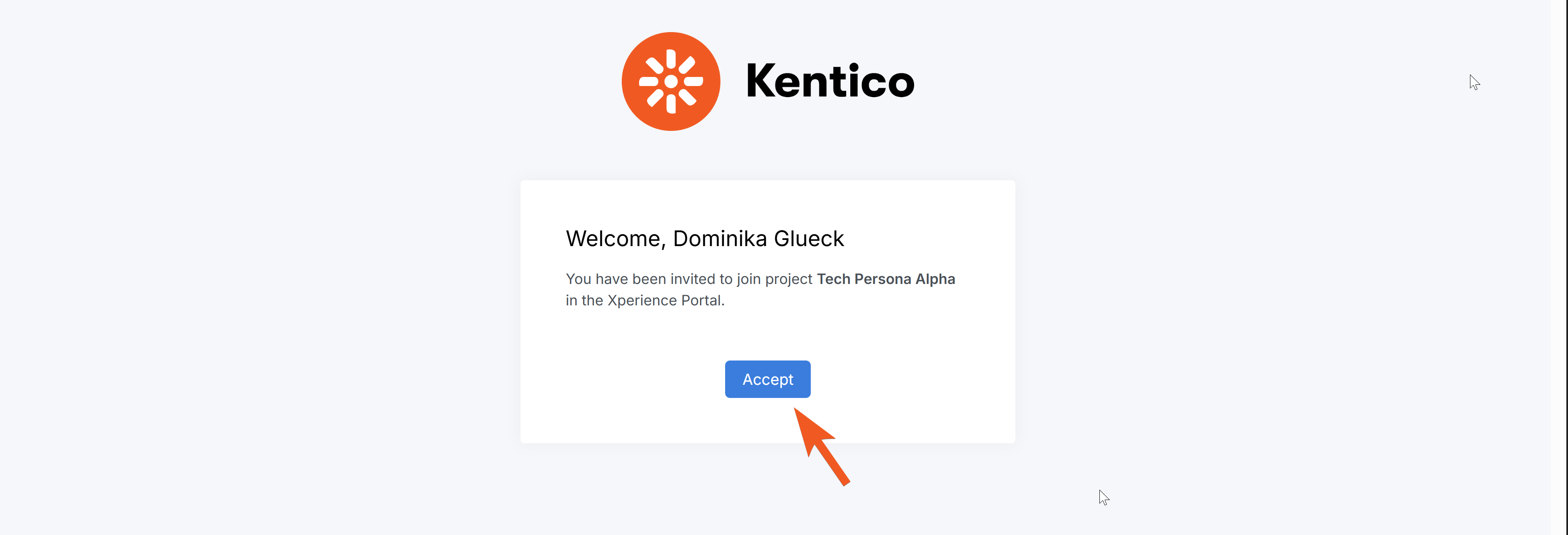The image size is (1568, 535).
Task: Click the mouse pointer graphic at top right
Action: tap(1474, 82)
